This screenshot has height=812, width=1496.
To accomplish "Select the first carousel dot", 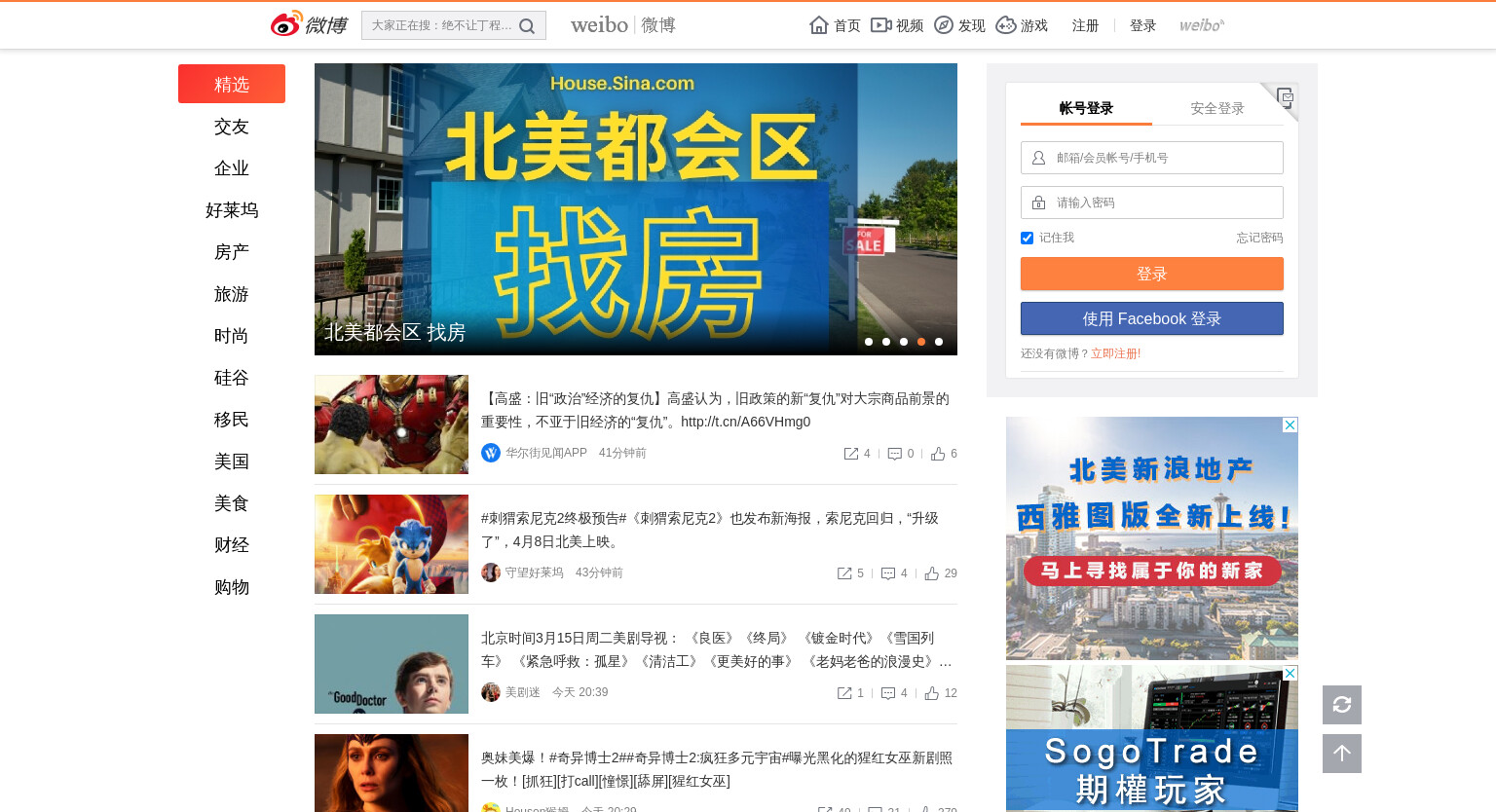I will [869, 342].
